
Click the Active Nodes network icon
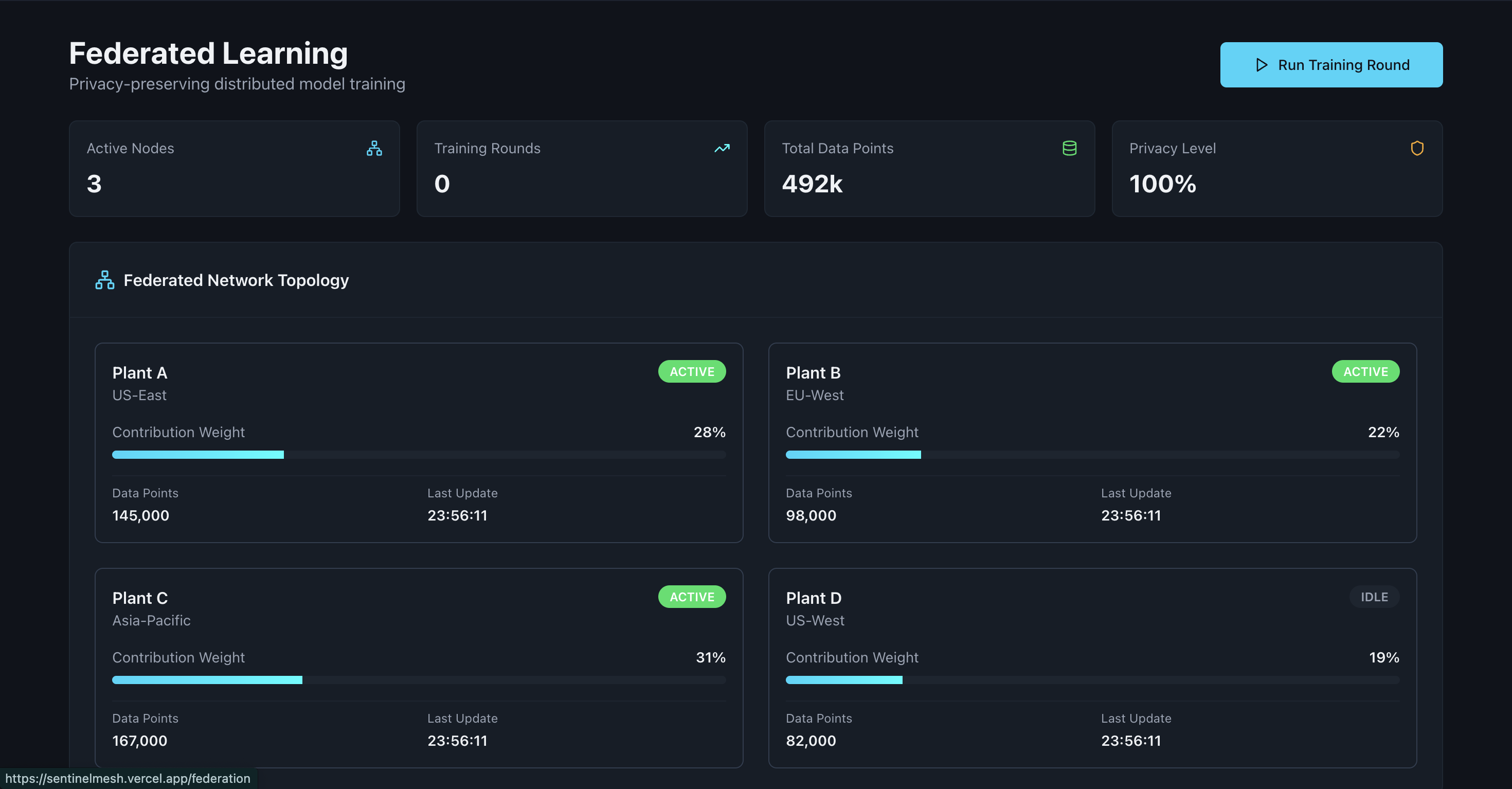click(374, 148)
